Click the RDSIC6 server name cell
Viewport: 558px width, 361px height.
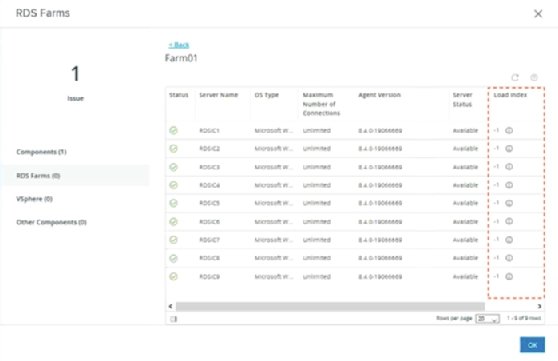pyautogui.click(x=209, y=221)
